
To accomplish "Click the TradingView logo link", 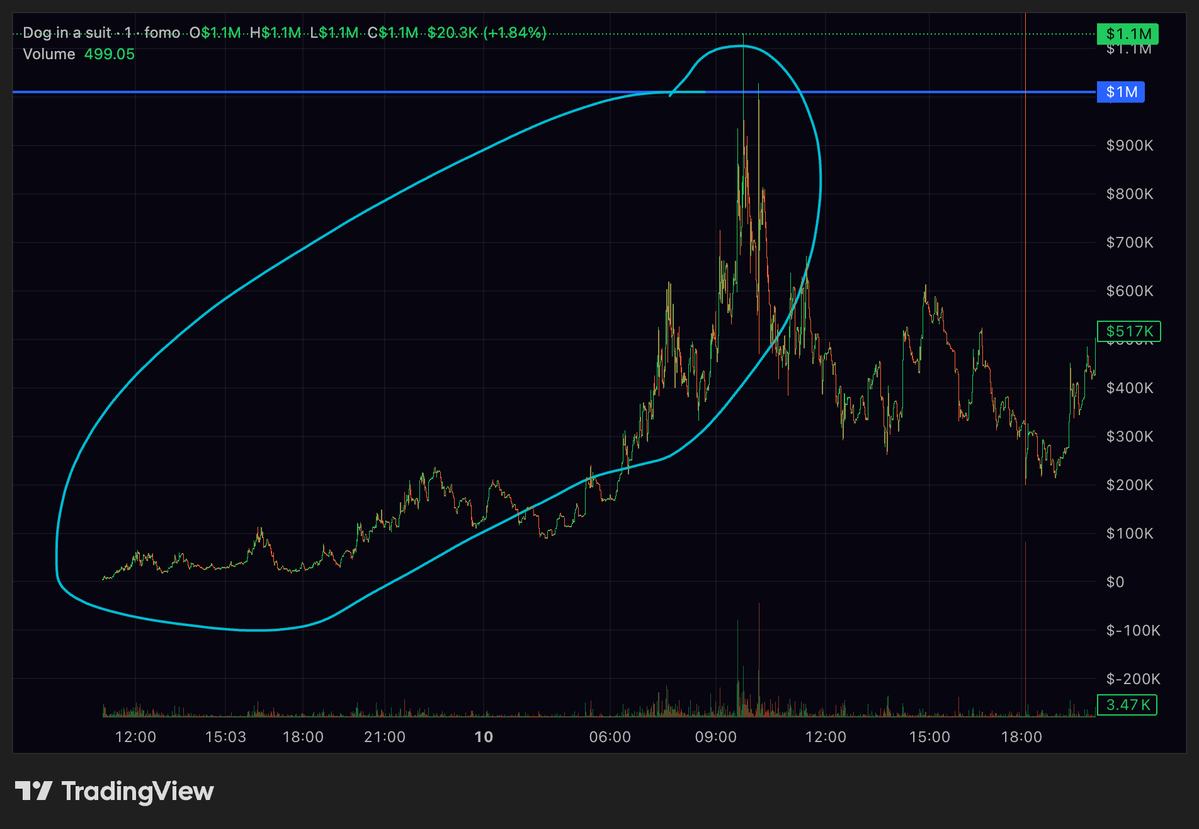I will pos(114,791).
